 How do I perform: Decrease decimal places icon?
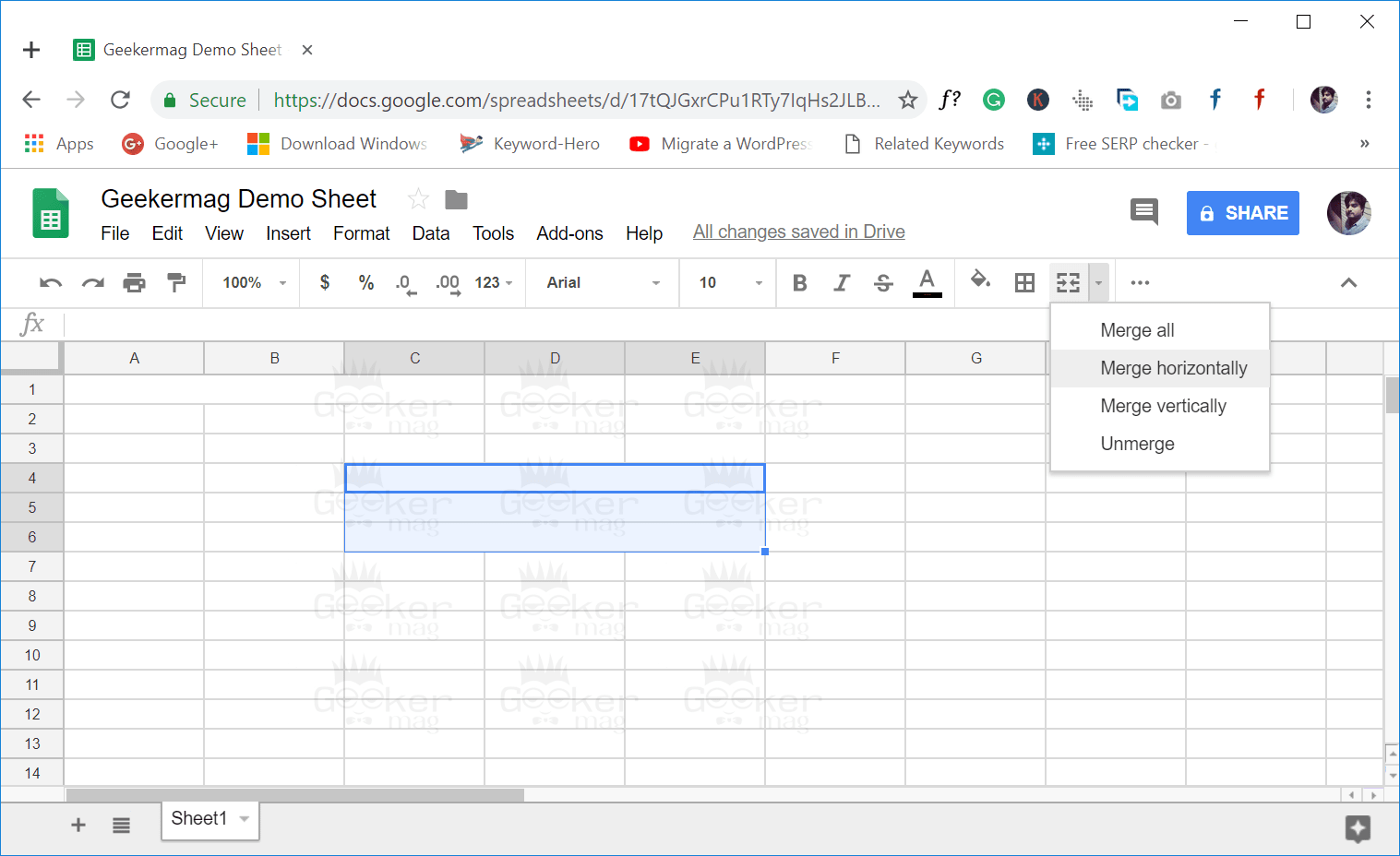[x=405, y=284]
